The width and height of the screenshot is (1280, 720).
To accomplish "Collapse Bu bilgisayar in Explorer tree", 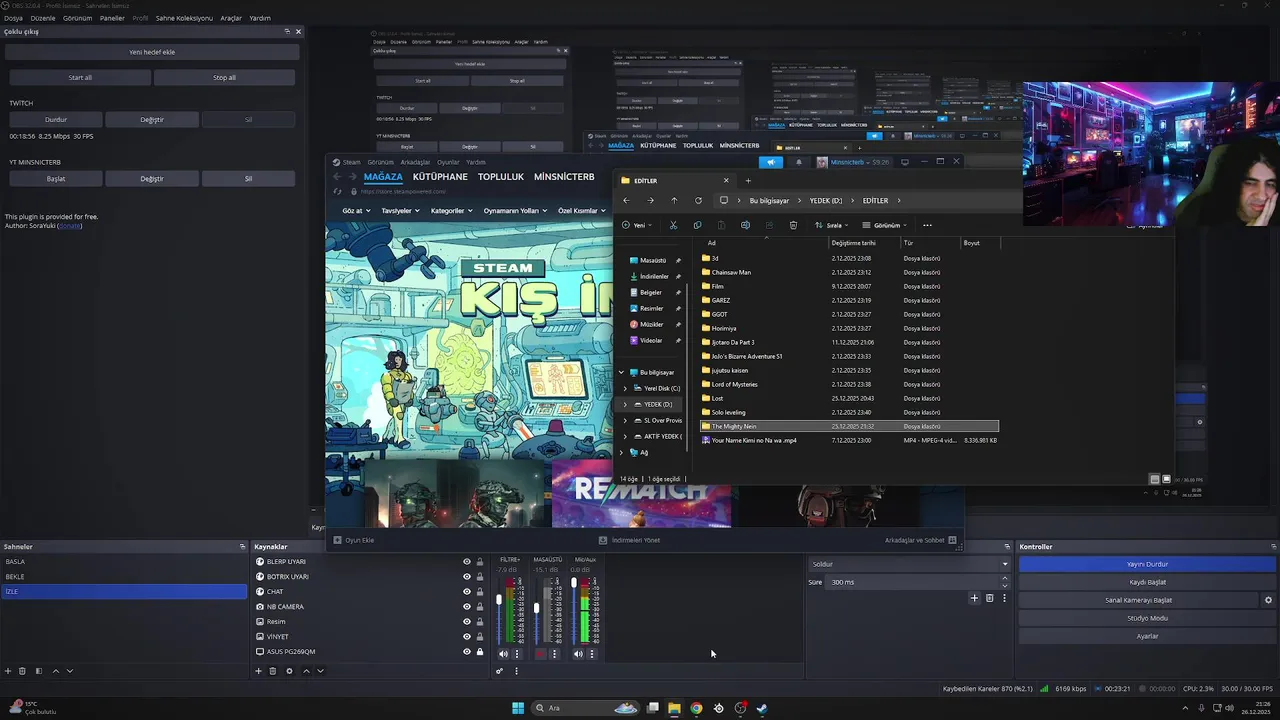I will pyautogui.click(x=621, y=372).
